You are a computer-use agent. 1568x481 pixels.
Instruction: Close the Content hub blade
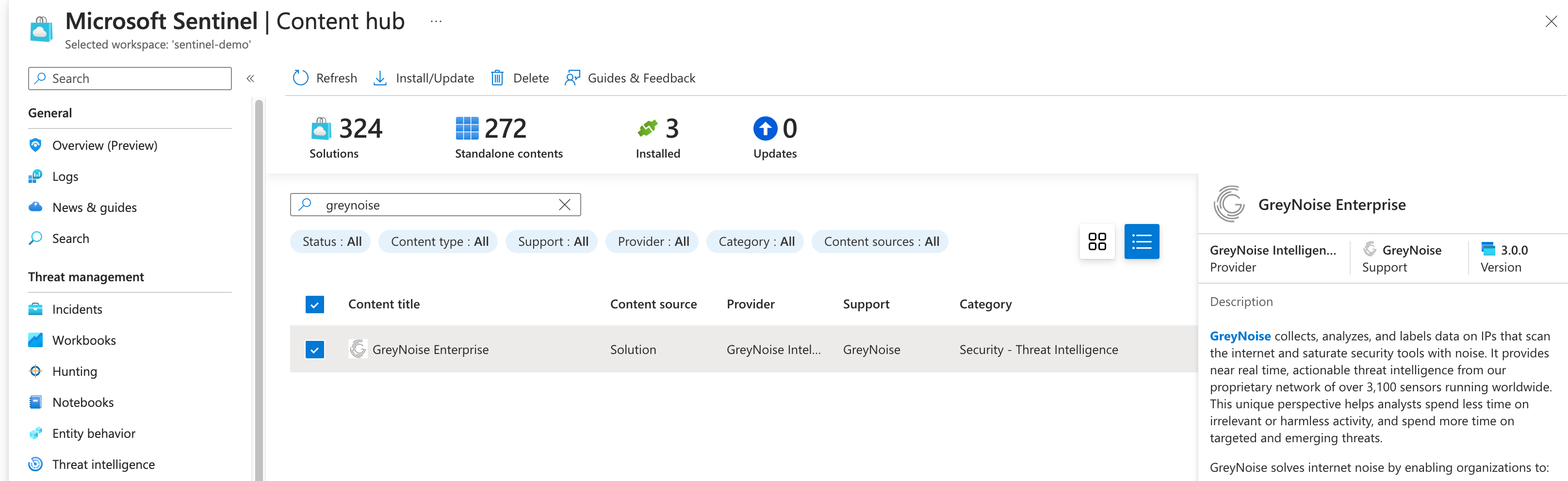[1551, 21]
